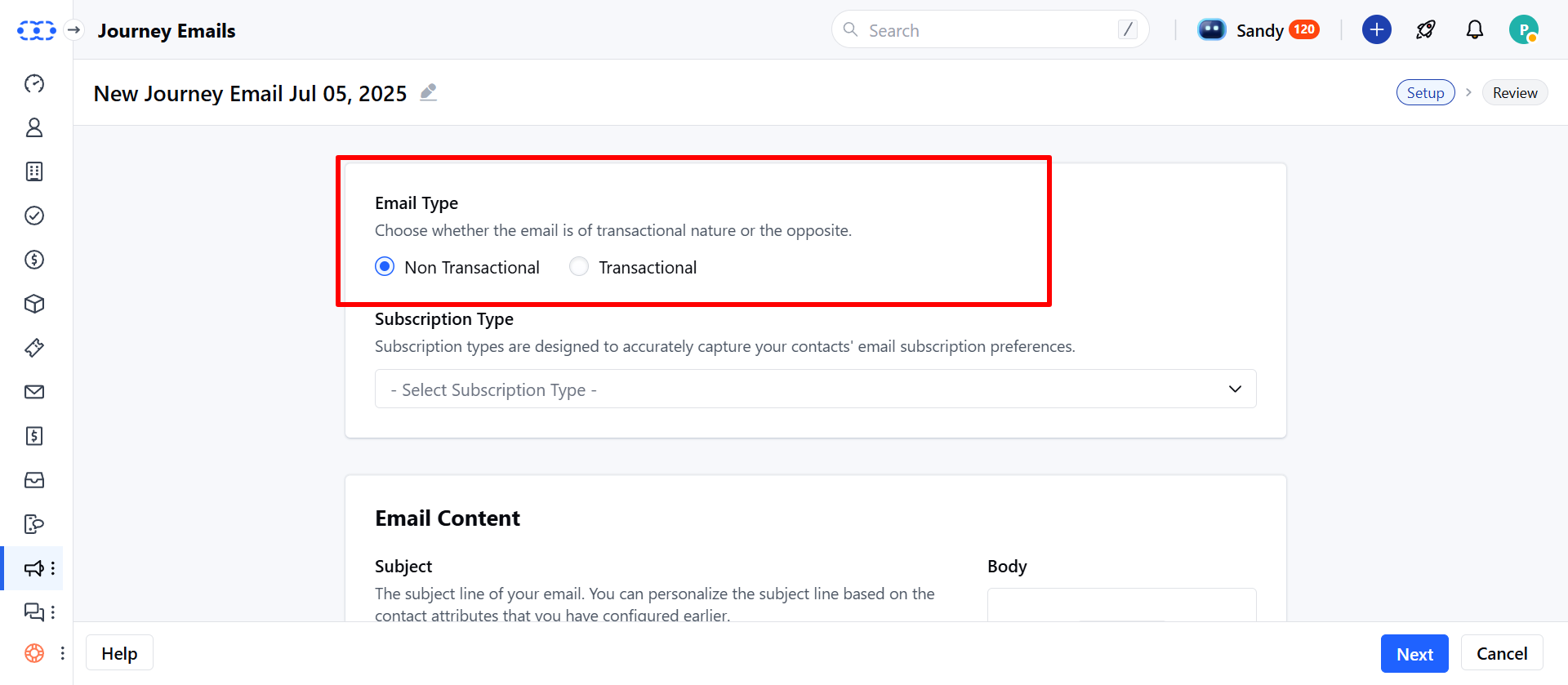Open the Contacts person icon in sidebar
The image size is (1568, 685).
coord(34,127)
